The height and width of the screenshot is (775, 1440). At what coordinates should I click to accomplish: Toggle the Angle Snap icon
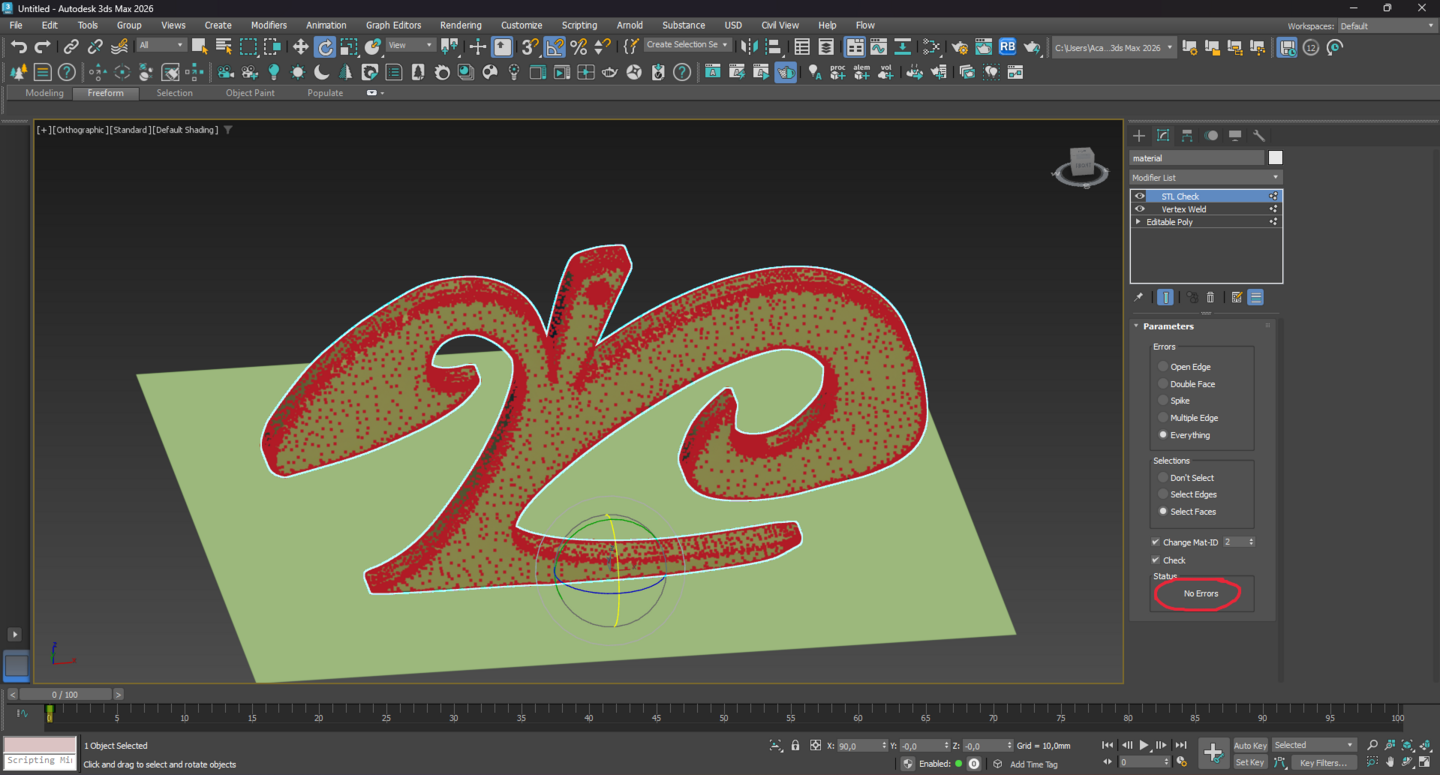tap(554, 47)
